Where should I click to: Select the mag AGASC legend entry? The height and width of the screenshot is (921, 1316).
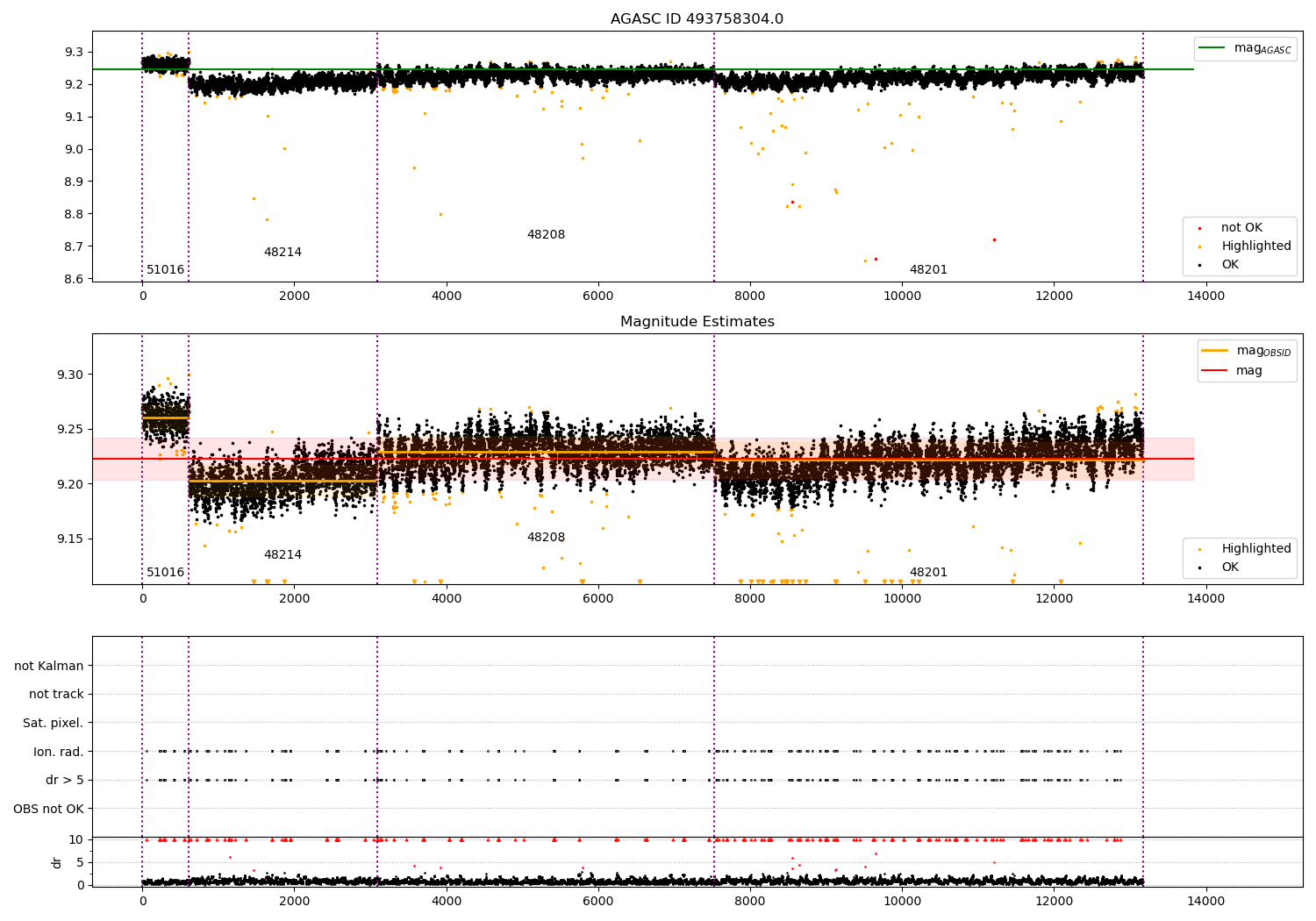(x=1245, y=48)
